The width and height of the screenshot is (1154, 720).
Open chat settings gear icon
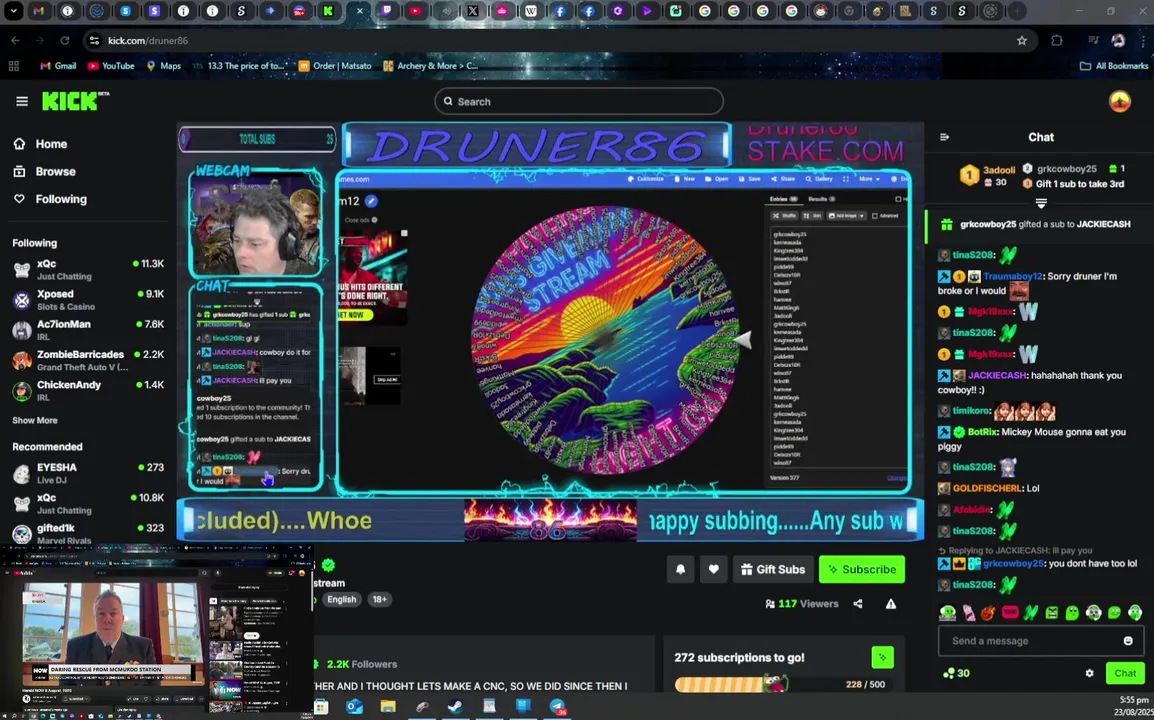pyautogui.click(x=1089, y=673)
